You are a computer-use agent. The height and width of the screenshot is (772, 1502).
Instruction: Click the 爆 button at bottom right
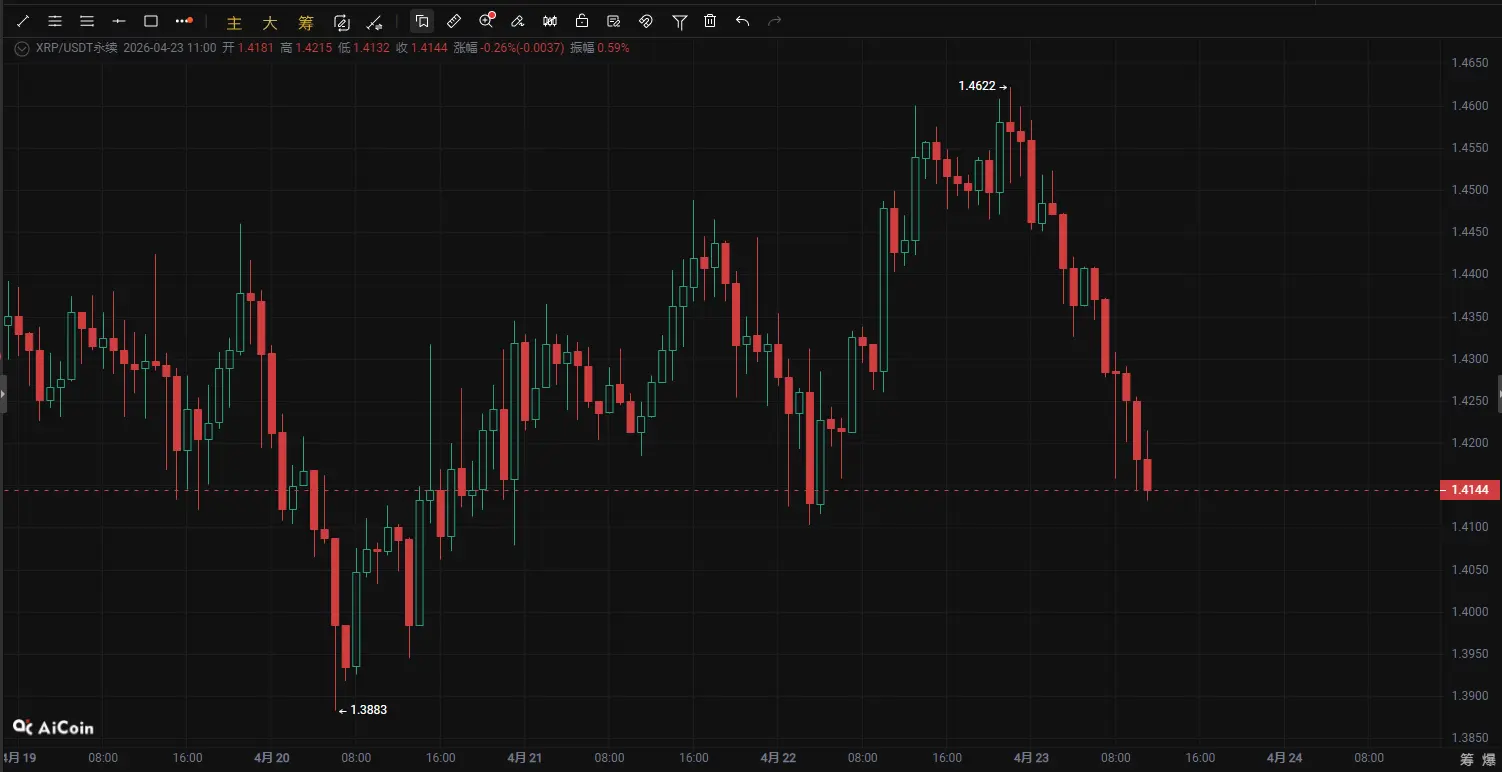pos(1489,759)
